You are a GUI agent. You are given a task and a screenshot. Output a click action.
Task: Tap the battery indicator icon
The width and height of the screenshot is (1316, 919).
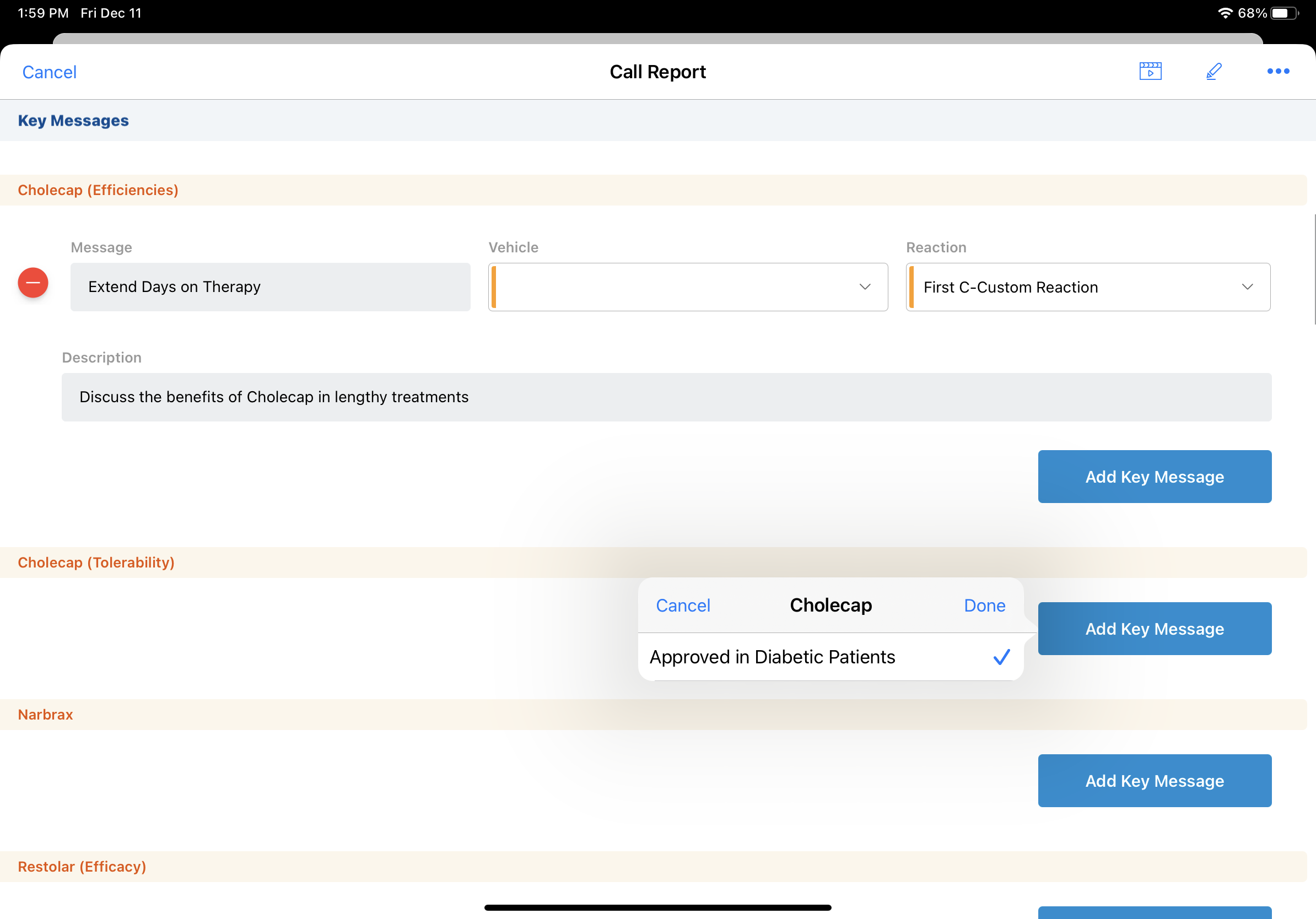[x=1285, y=13]
